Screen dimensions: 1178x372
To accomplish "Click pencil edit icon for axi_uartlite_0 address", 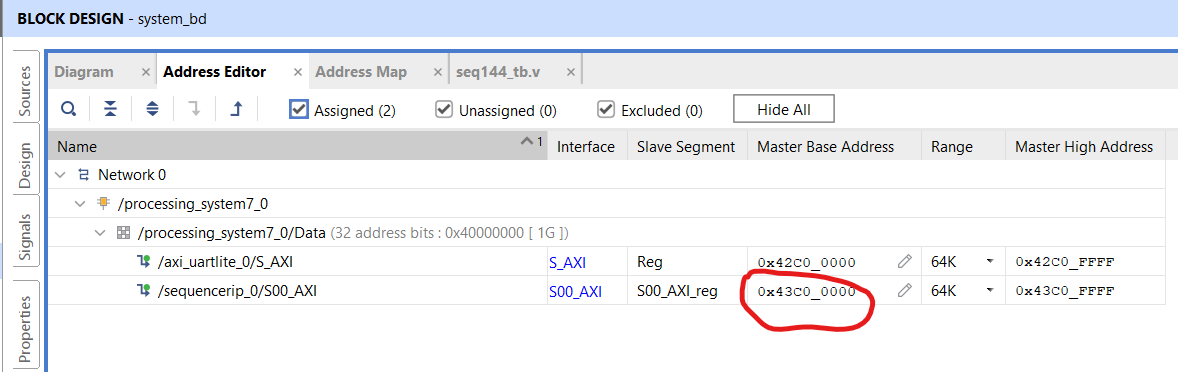I will tap(905, 262).
